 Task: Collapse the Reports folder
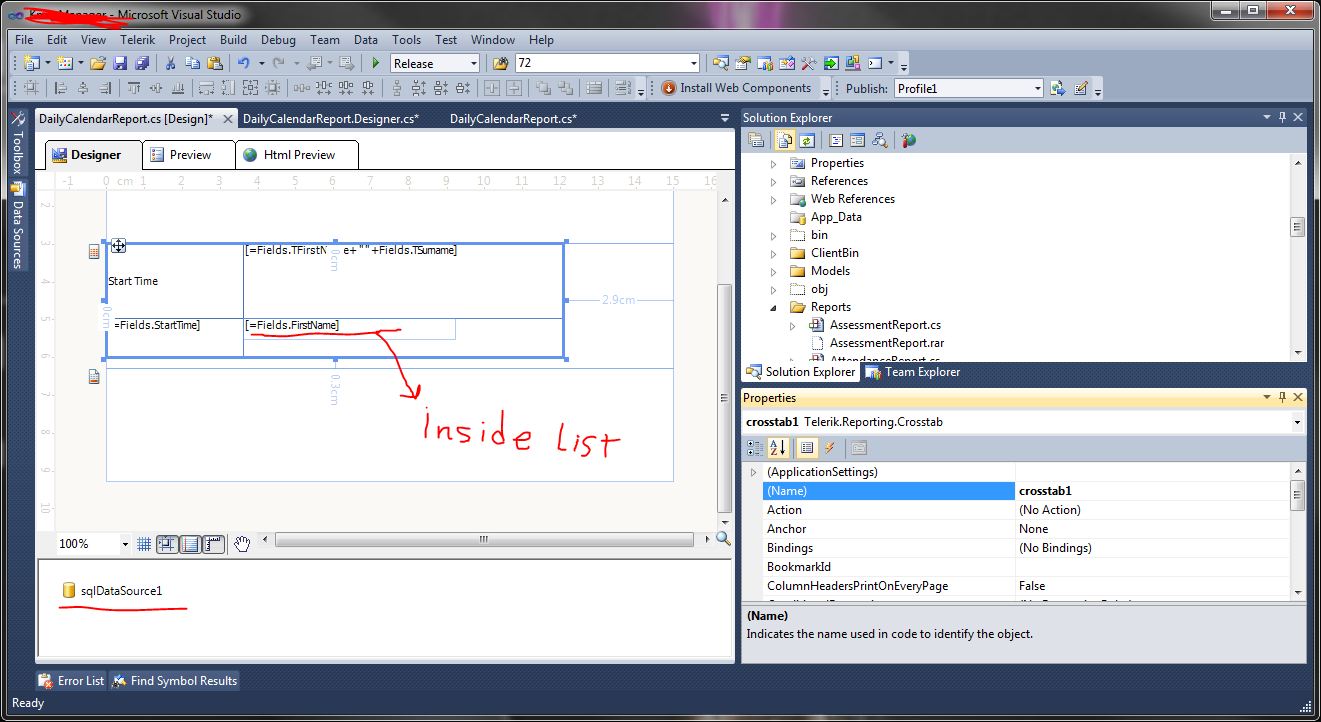pos(773,307)
